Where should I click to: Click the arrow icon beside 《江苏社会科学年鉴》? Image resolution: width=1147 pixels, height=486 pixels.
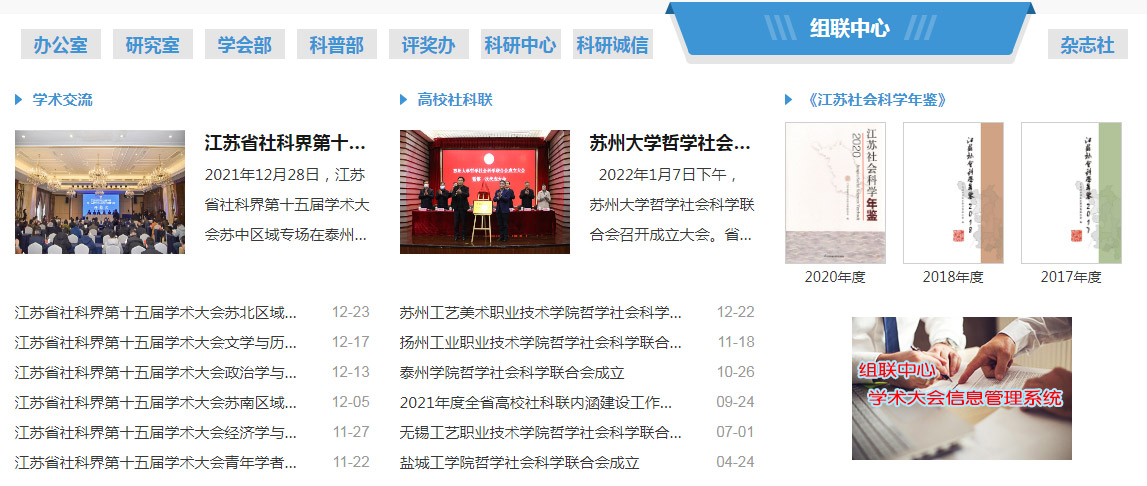pyautogui.click(x=789, y=100)
